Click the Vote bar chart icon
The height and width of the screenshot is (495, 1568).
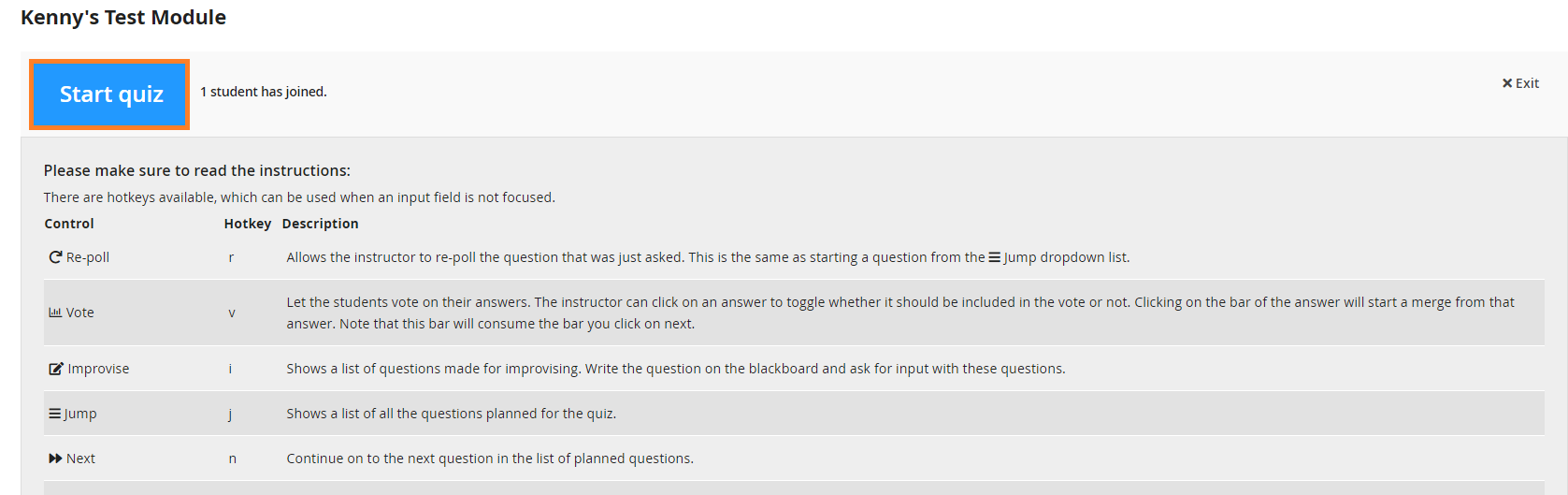tap(55, 313)
